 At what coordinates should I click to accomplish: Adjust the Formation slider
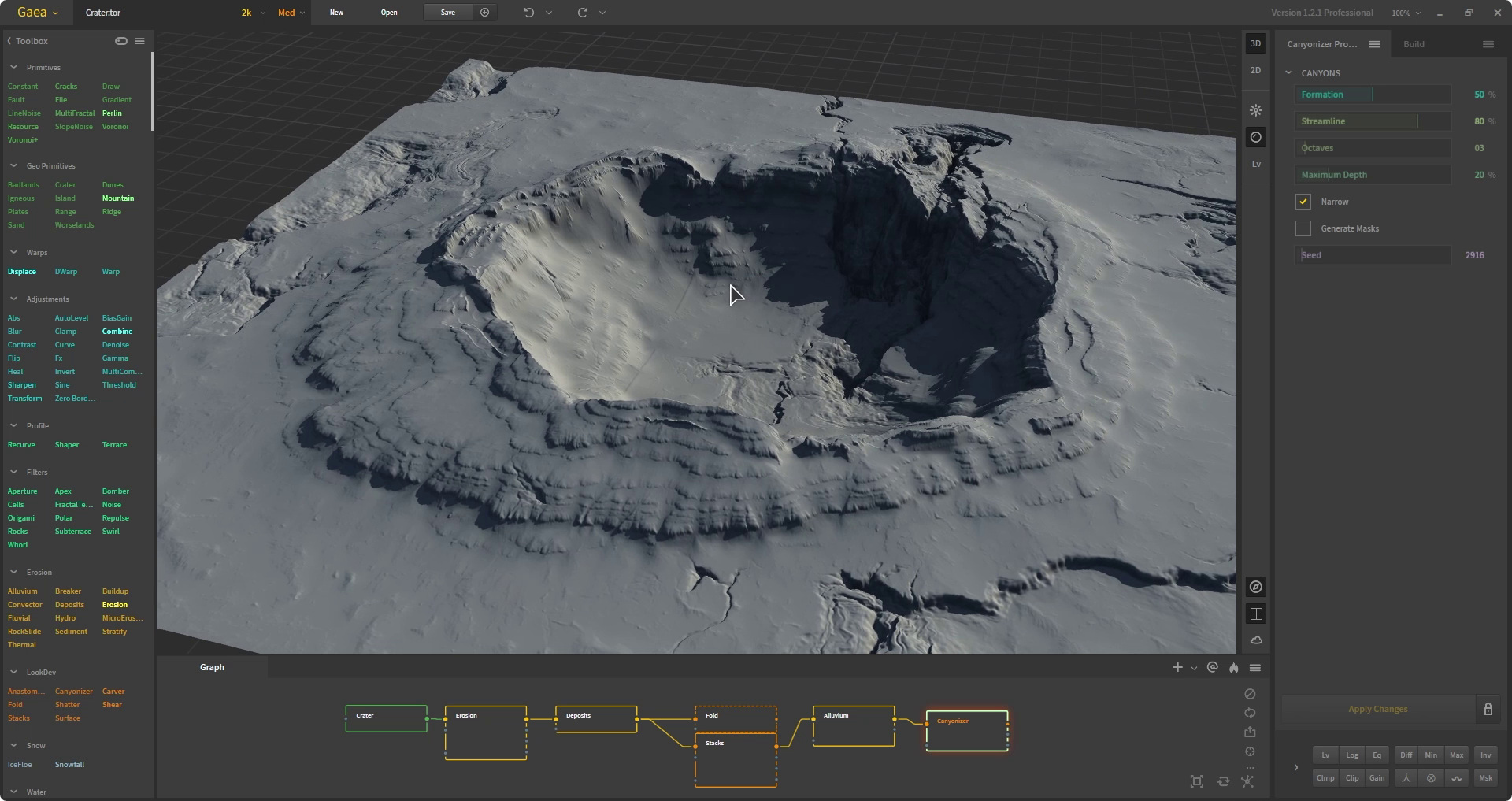[x=1373, y=95]
